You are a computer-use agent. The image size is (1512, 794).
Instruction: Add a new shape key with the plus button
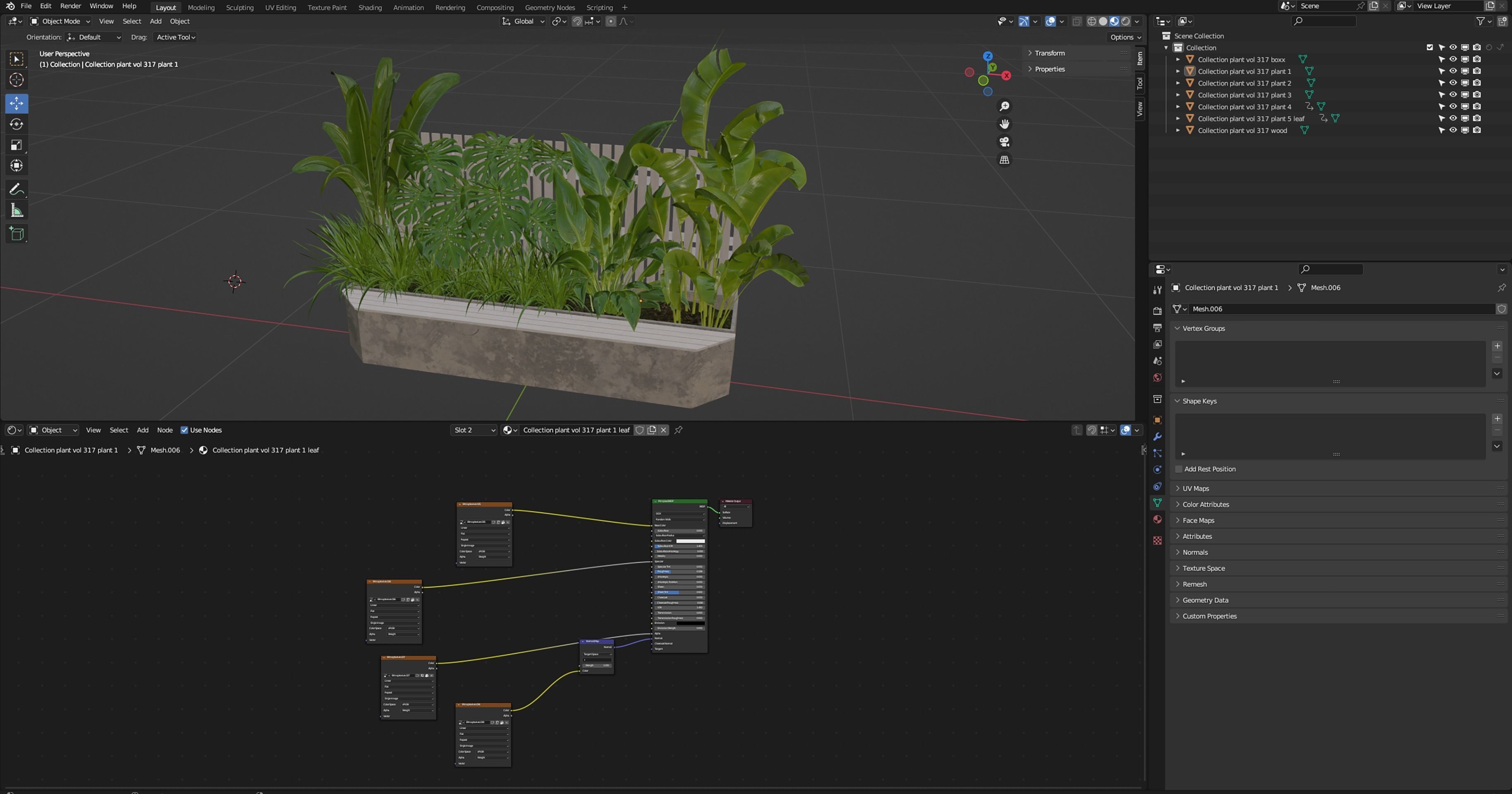coord(1497,419)
